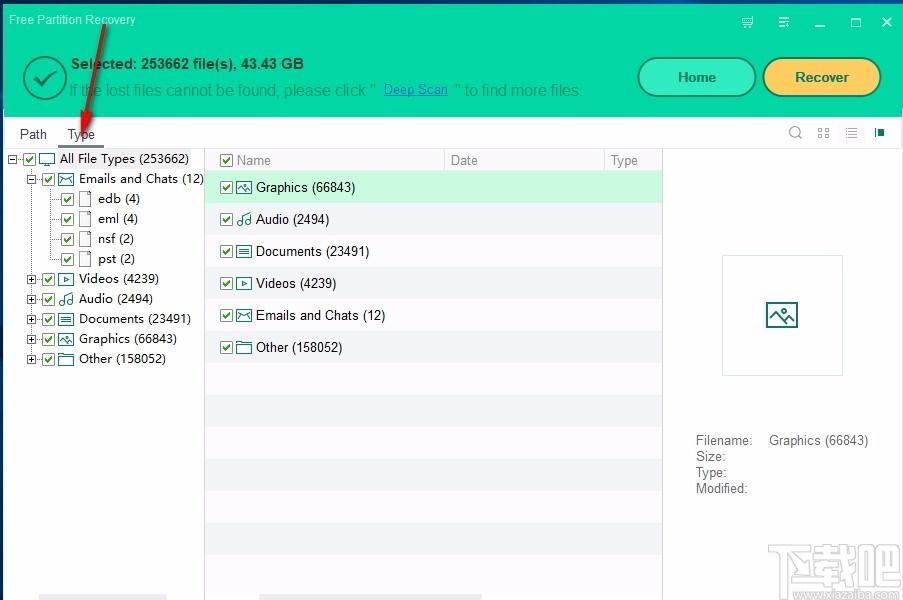Select Documents (23491) row in file list

tap(433, 252)
